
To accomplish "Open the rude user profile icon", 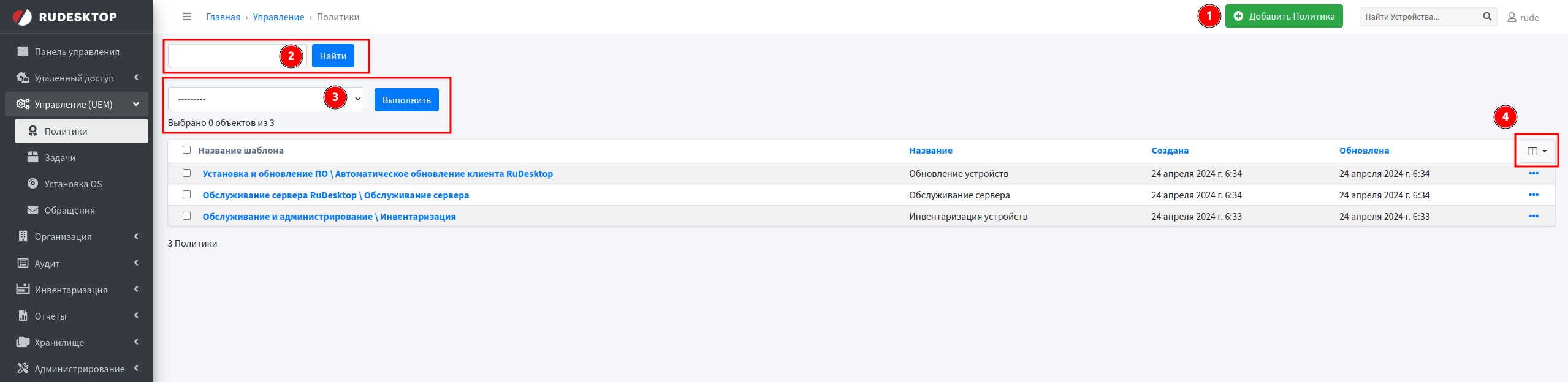I will [x=1512, y=18].
